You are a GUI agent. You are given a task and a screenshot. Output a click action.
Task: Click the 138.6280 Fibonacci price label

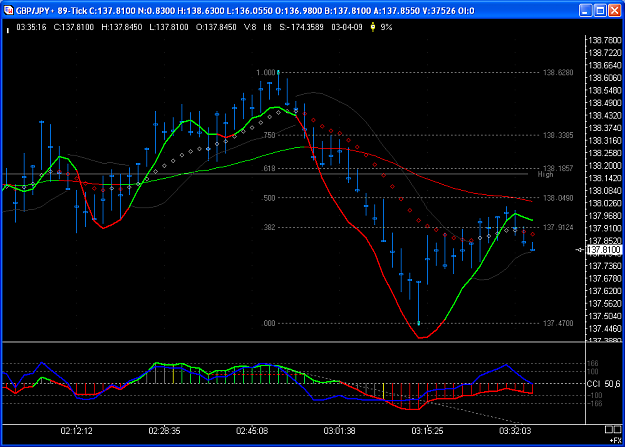click(x=558, y=73)
